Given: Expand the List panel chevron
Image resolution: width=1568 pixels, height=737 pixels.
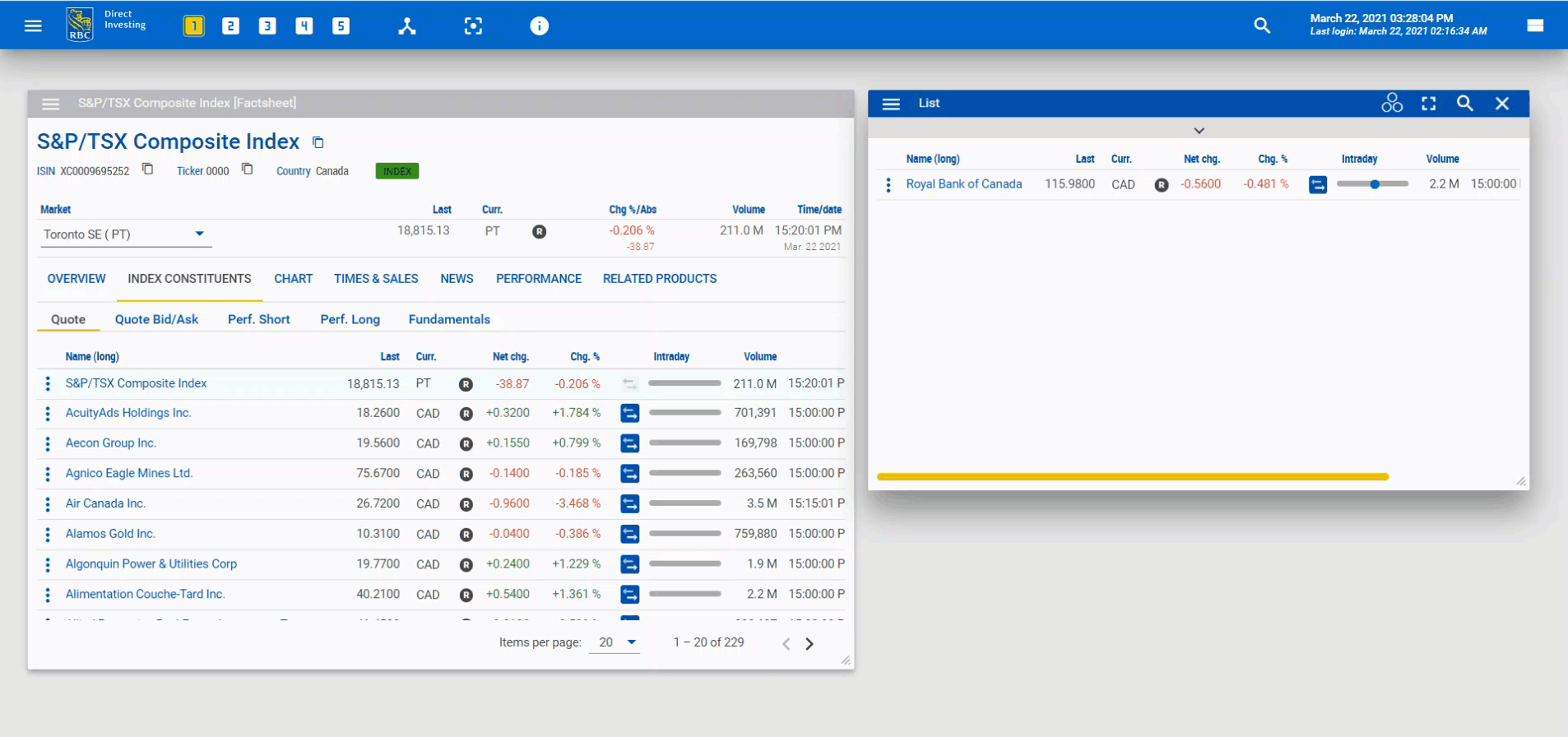Looking at the screenshot, I should [x=1199, y=131].
